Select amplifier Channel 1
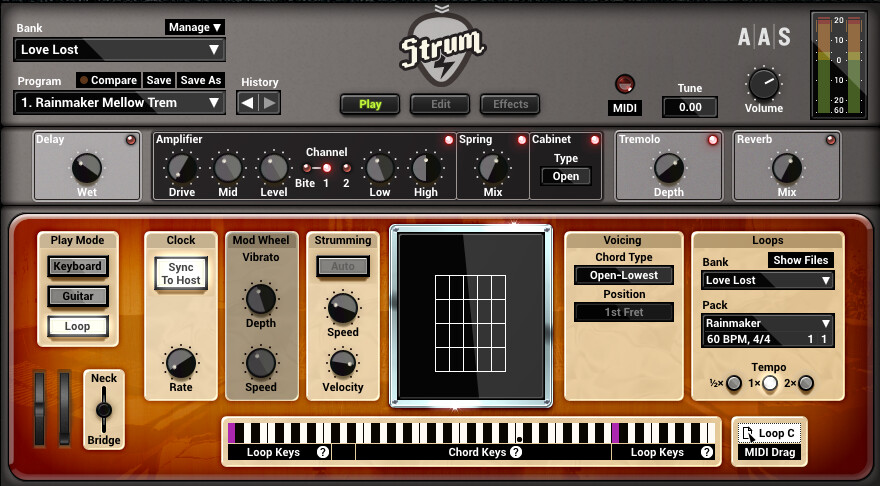Image resolution: width=880 pixels, height=486 pixels. (x=327, y=168)
